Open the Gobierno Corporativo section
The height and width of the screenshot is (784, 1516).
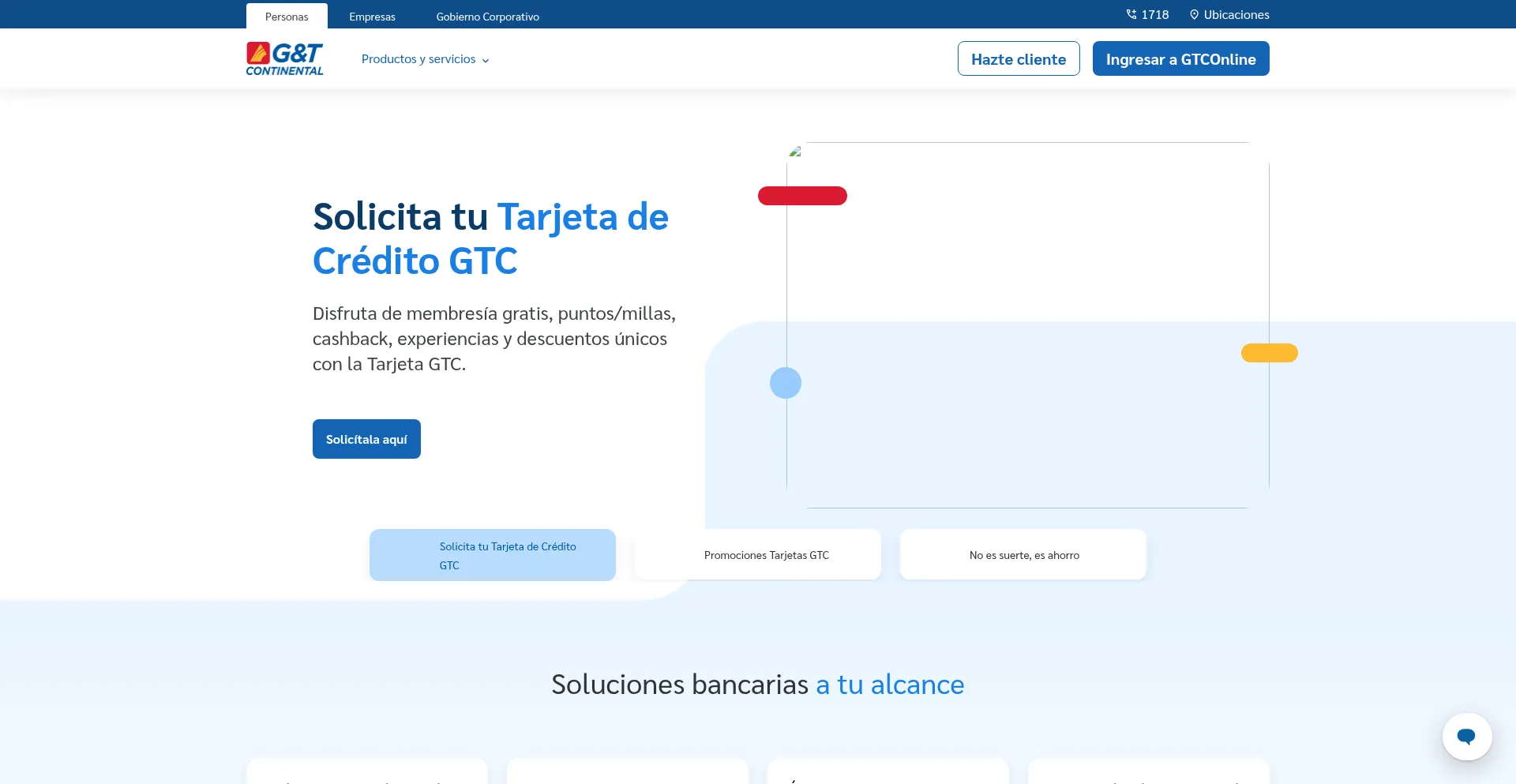click(487, 16)
